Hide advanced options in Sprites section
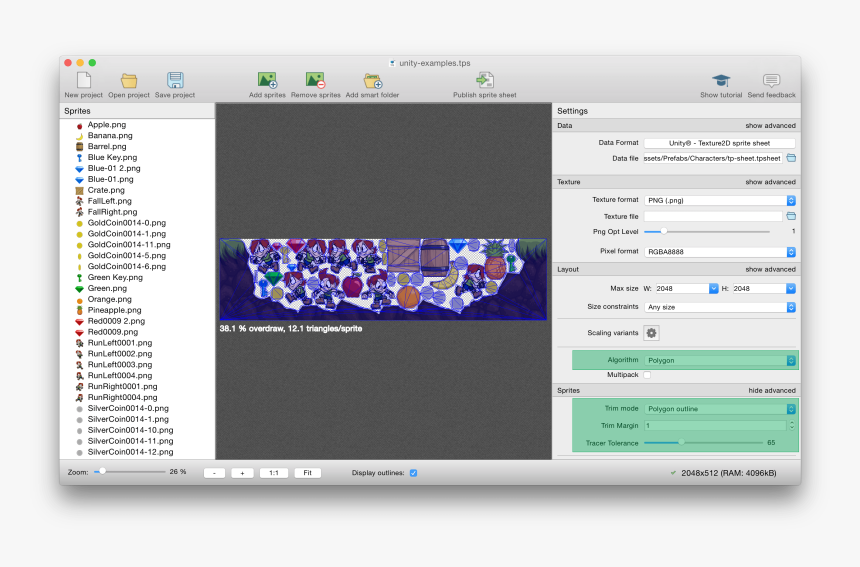The image size is (860, 567). pos(772,390)
